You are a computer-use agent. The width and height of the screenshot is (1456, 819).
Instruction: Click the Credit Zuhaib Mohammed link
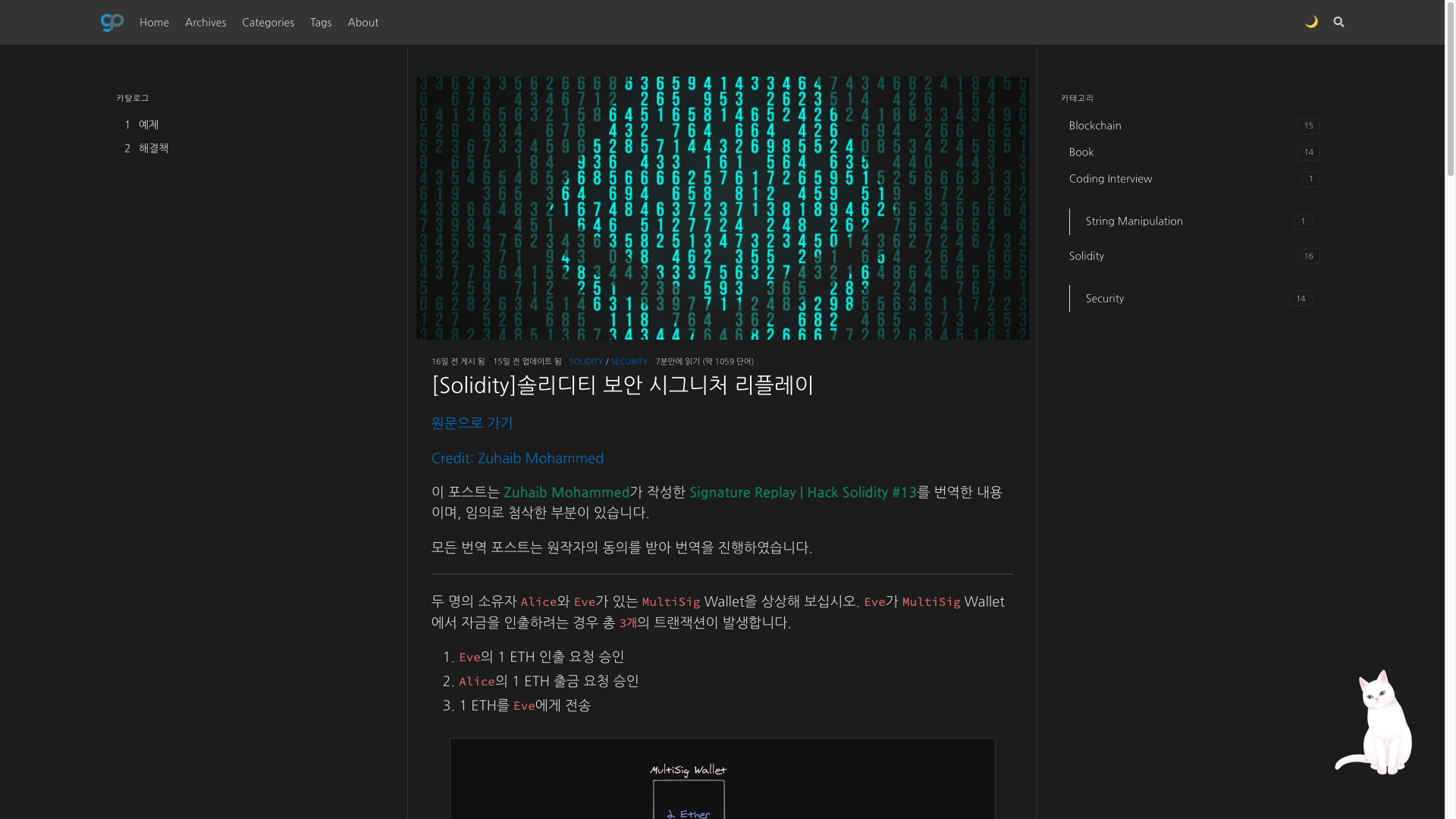[x=517, y=457]
